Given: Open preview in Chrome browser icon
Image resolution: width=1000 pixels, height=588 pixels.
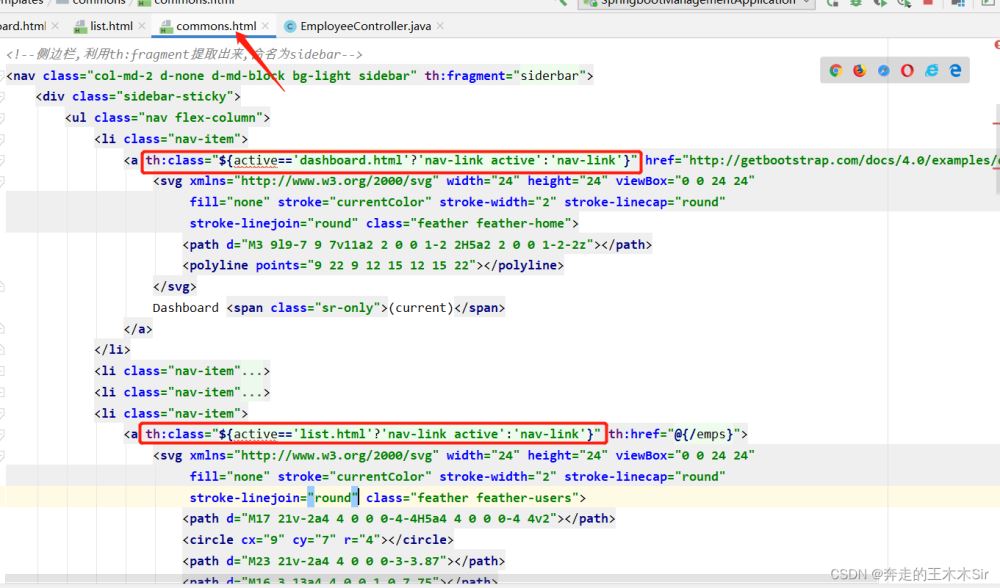Looking at the screenshot, I should coord(836,70).
